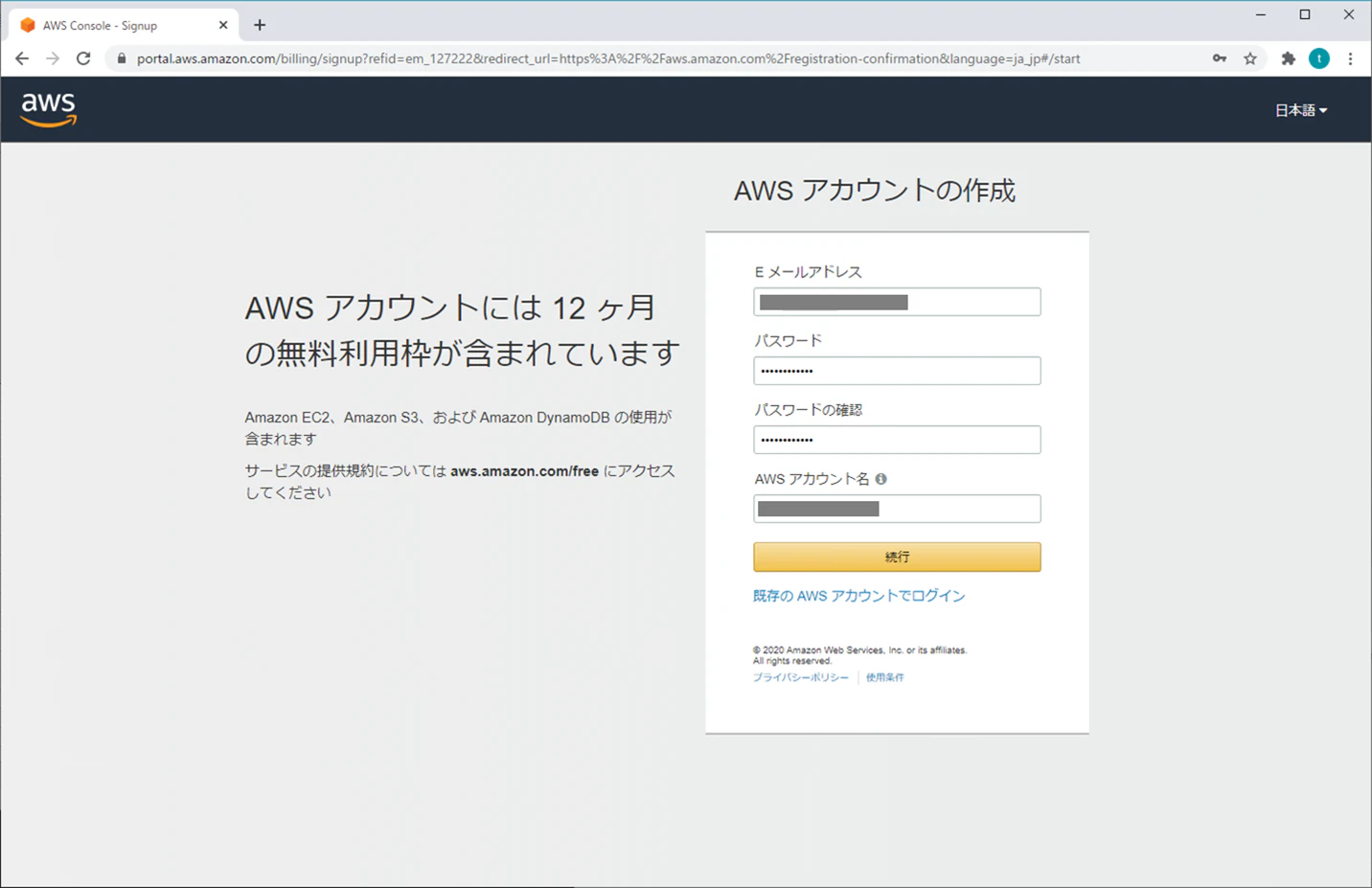Go back with browser back arrow
This screenshot has height=888, width=1372.
22,58
